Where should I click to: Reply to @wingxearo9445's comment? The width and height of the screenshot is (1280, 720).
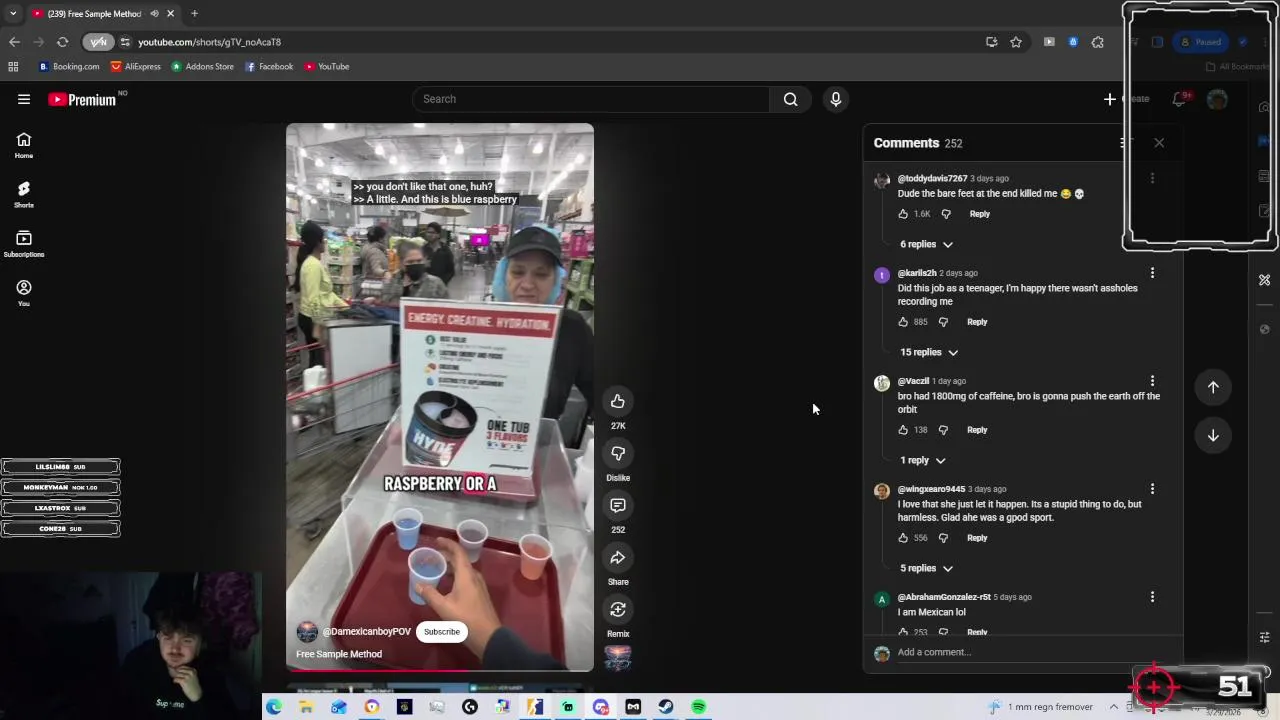977,538
